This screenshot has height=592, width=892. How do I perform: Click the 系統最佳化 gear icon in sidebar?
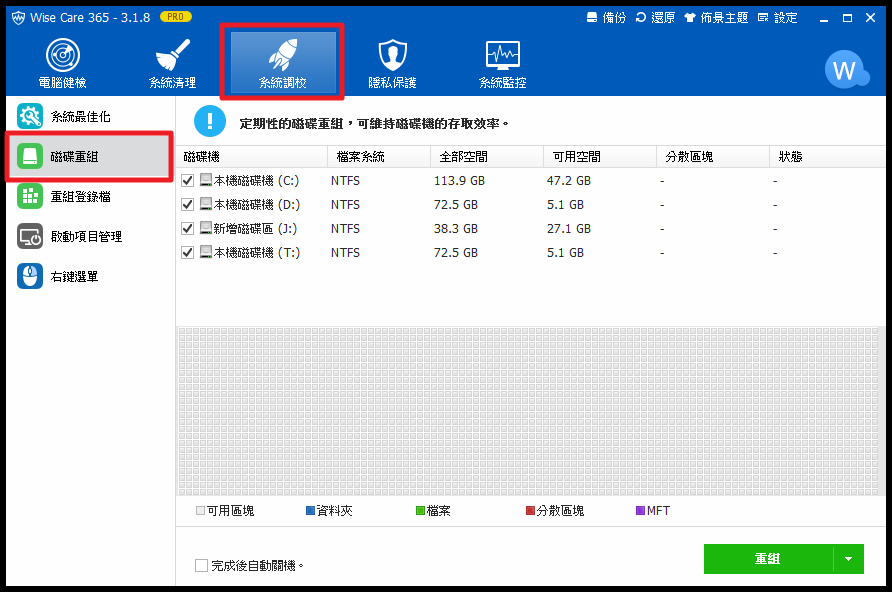point(30,117)
